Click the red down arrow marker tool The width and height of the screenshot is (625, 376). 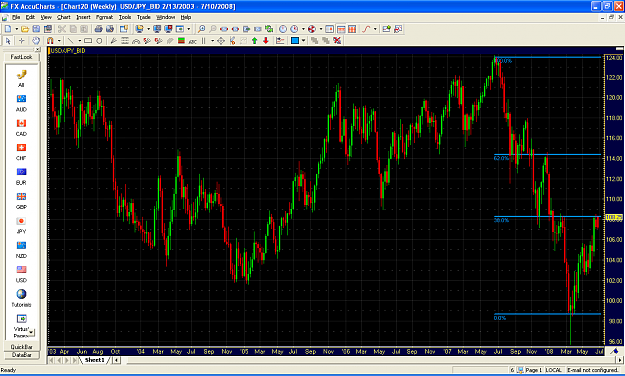click(266, 41)
